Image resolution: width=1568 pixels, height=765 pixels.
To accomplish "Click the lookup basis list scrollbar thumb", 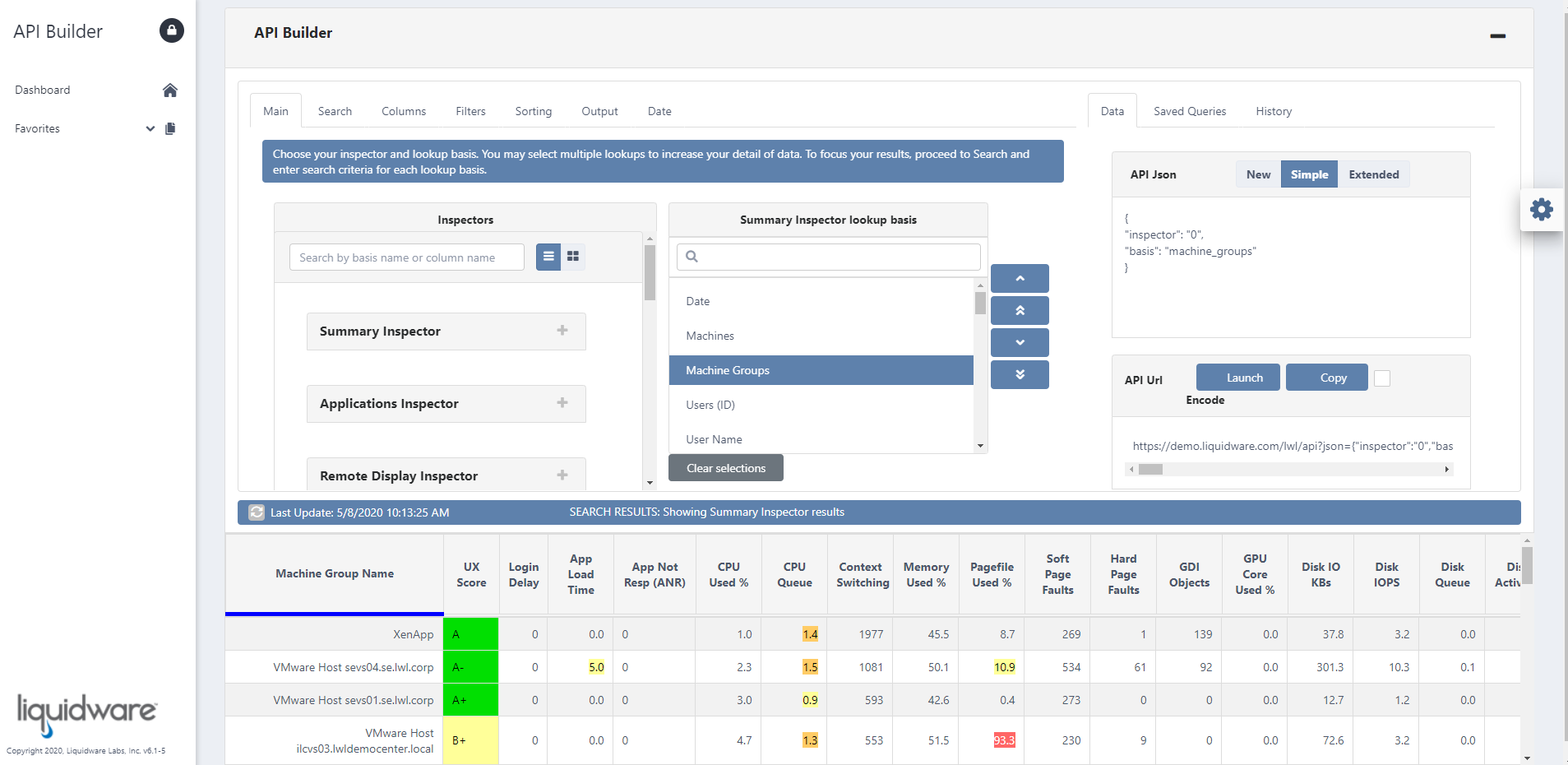I will 980,303.
